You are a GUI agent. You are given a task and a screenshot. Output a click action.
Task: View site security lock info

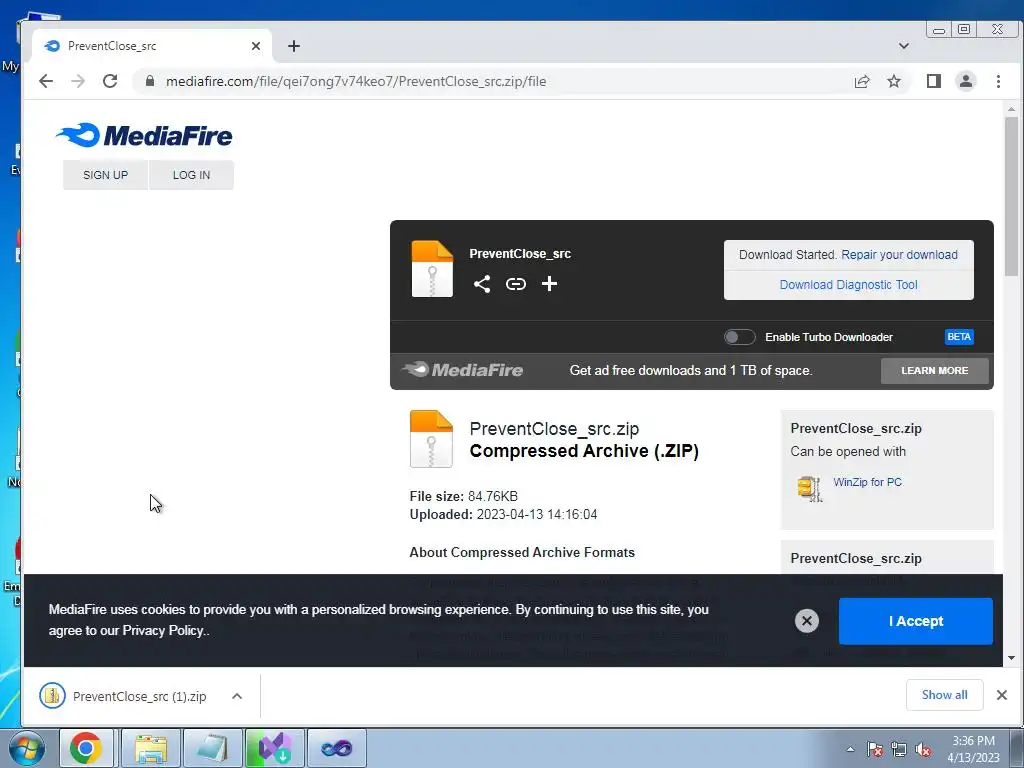click(150, 81)
